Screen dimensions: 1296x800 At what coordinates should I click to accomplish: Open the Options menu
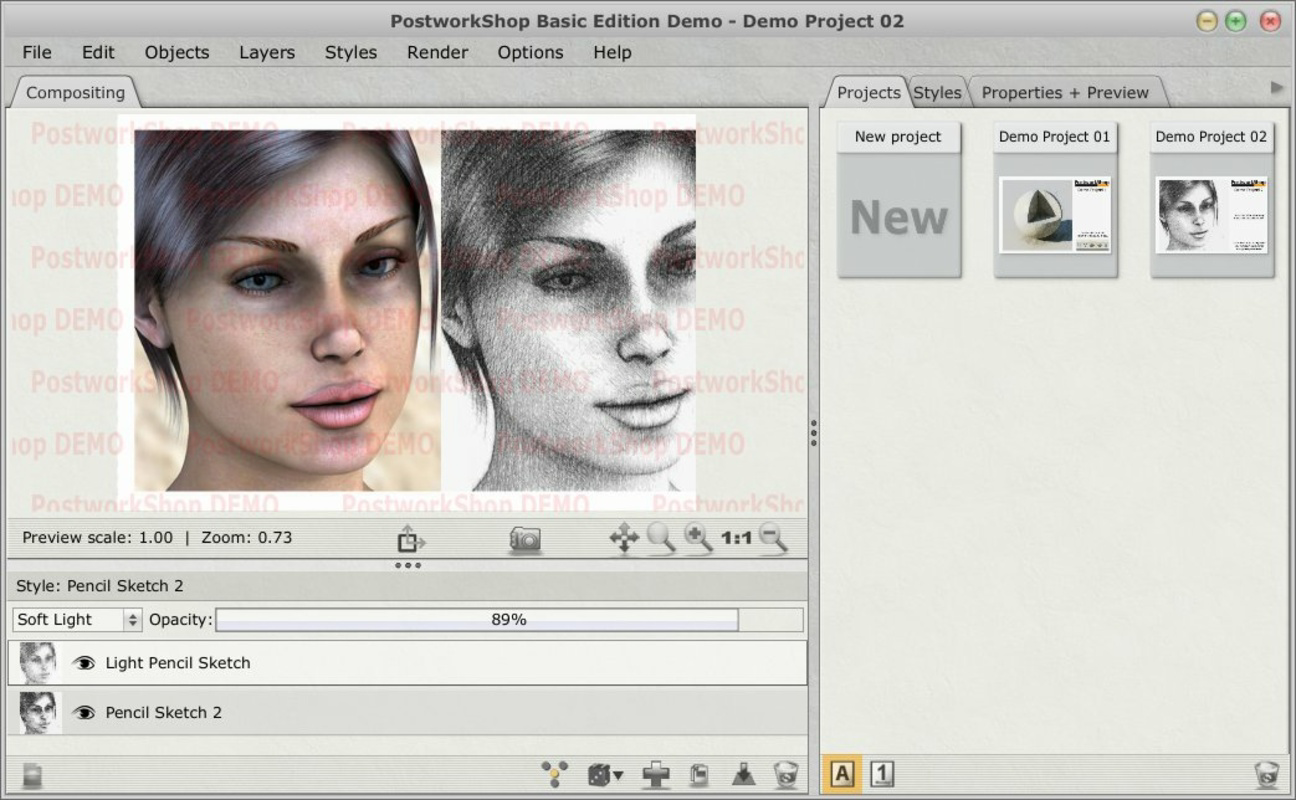pos(530,52)
